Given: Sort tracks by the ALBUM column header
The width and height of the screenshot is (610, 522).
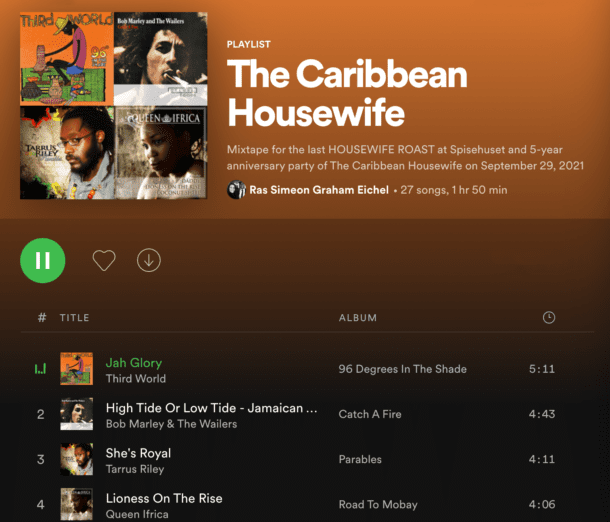Looking at the screenshot, I should click(x=358, y=318).
